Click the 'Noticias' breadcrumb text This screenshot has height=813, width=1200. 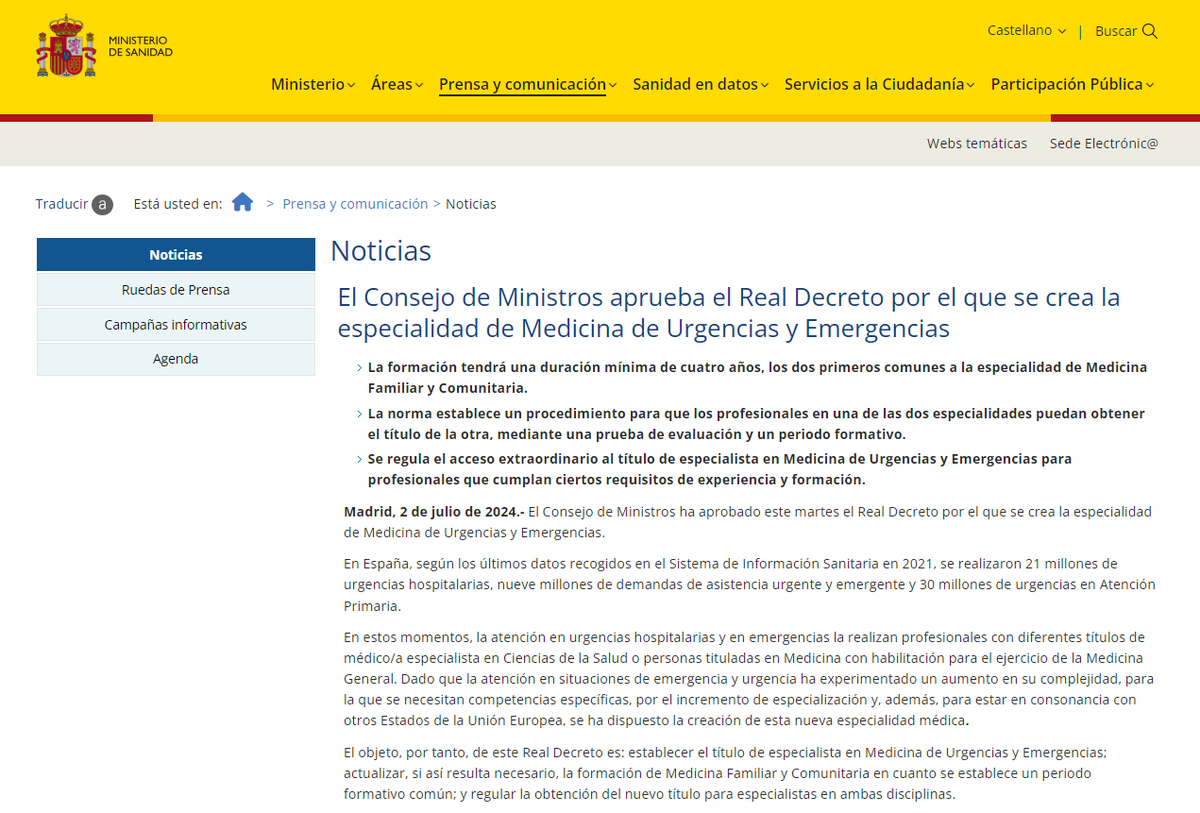471,204
